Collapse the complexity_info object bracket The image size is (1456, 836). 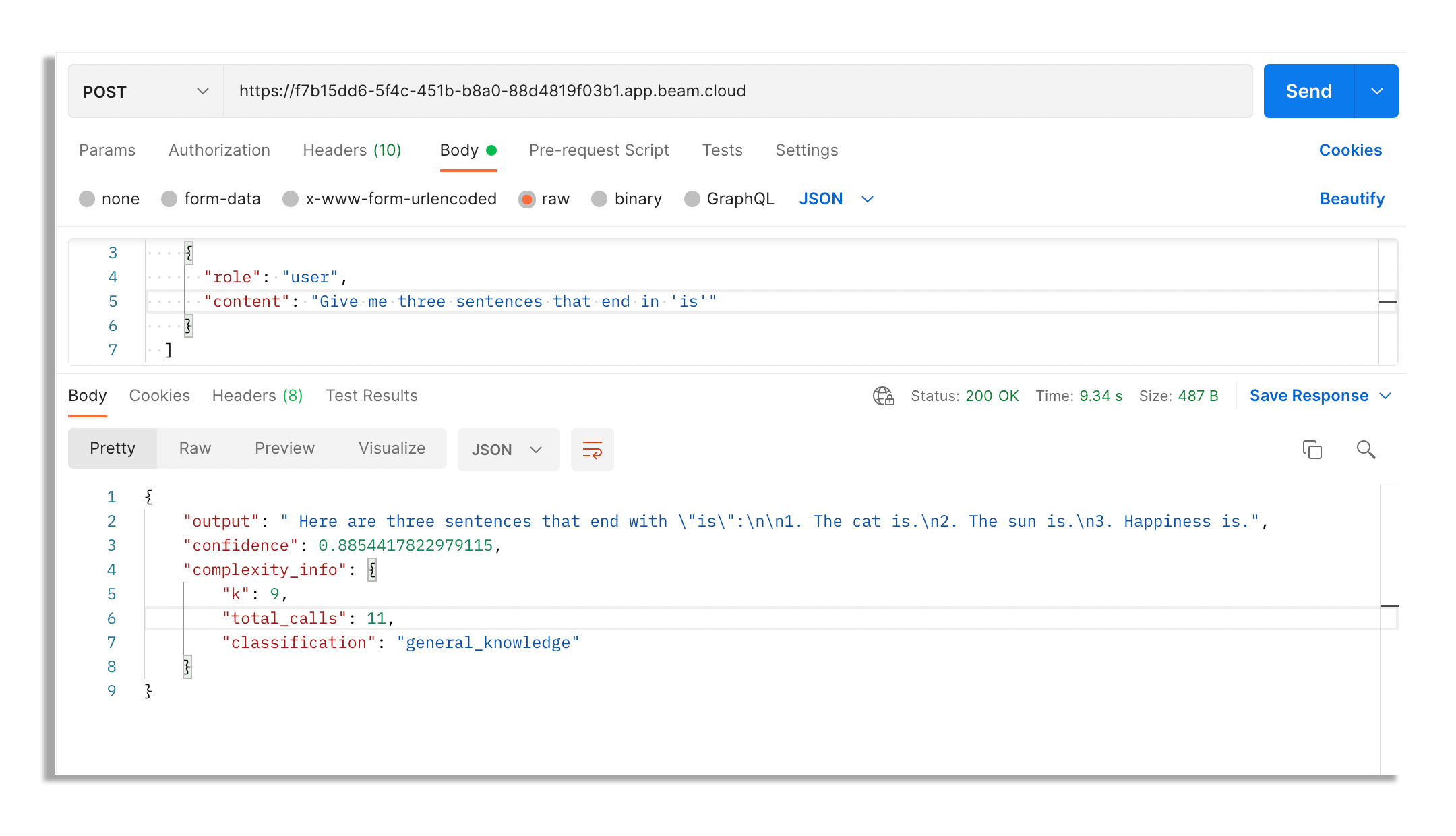(x=372, y=570)
